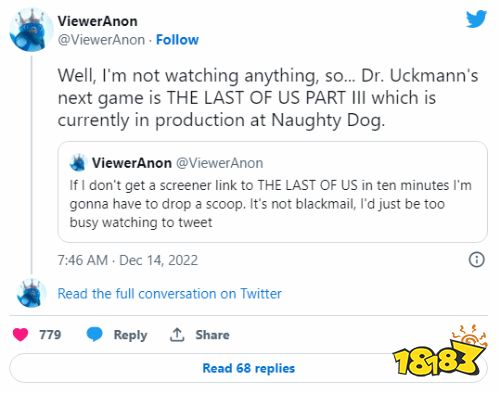Viewport: 500px width, 393px height.
Task: Click the small avatar in quoted tweet
Action: (78, 163)
